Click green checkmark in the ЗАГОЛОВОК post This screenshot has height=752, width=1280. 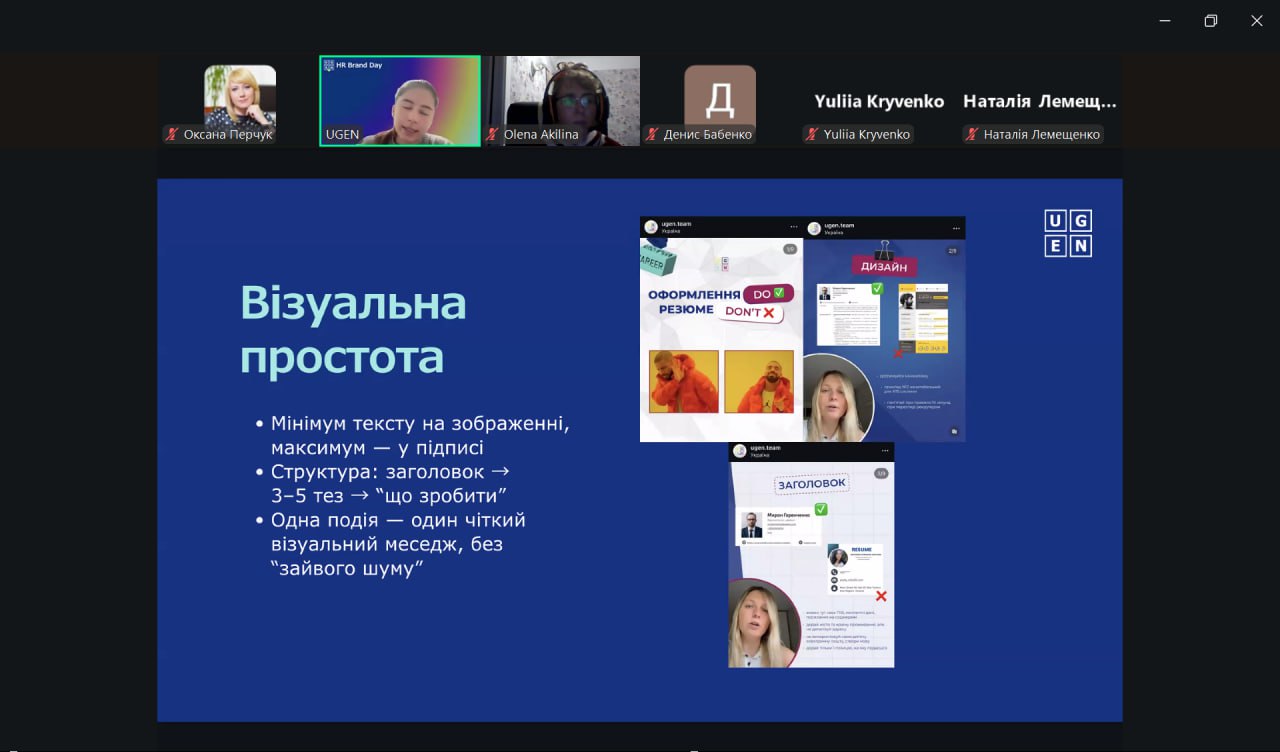point(821,509)
